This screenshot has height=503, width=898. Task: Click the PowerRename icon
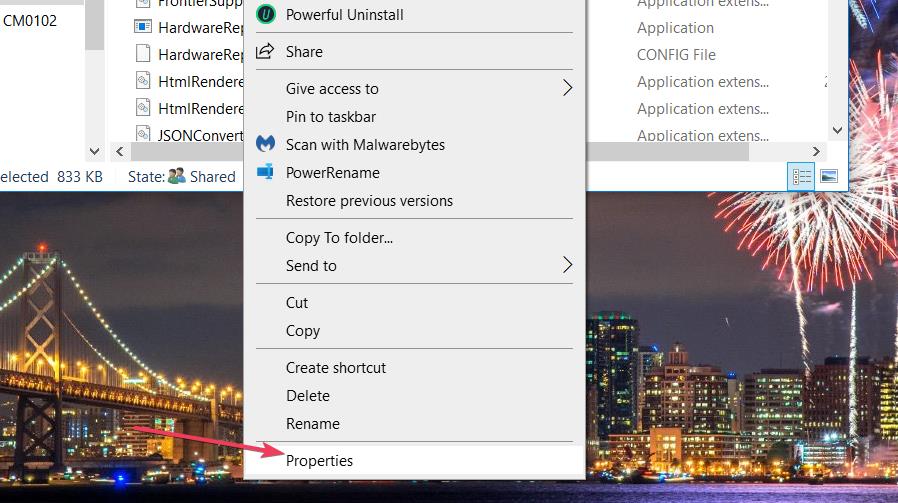pyautogui.click(x=265, y=172)
